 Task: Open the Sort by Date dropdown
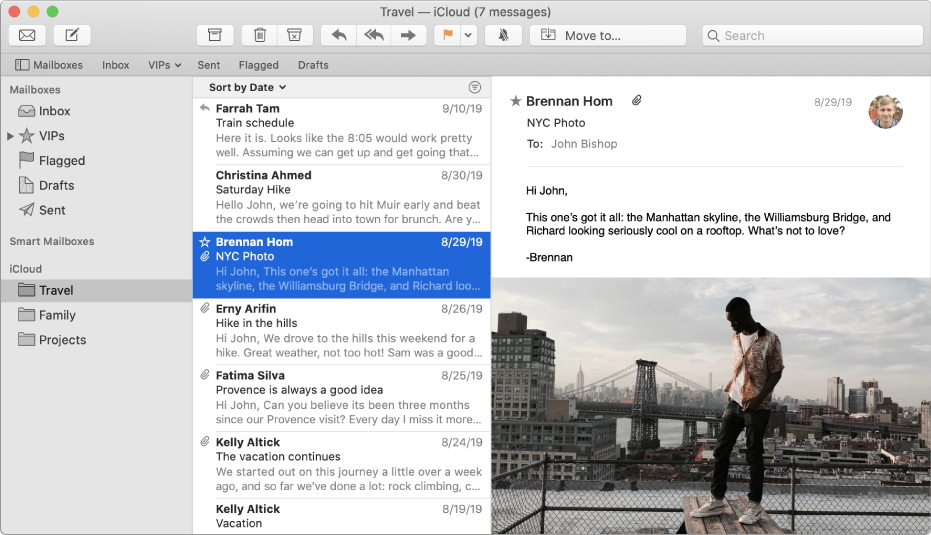tap(247, 87)
